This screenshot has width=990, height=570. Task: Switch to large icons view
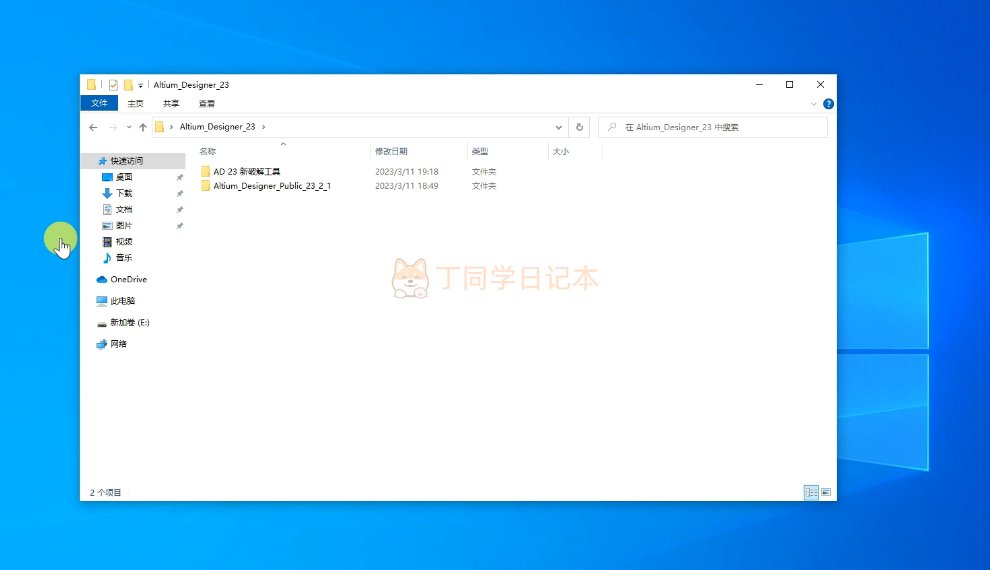(x=826, y=492)
